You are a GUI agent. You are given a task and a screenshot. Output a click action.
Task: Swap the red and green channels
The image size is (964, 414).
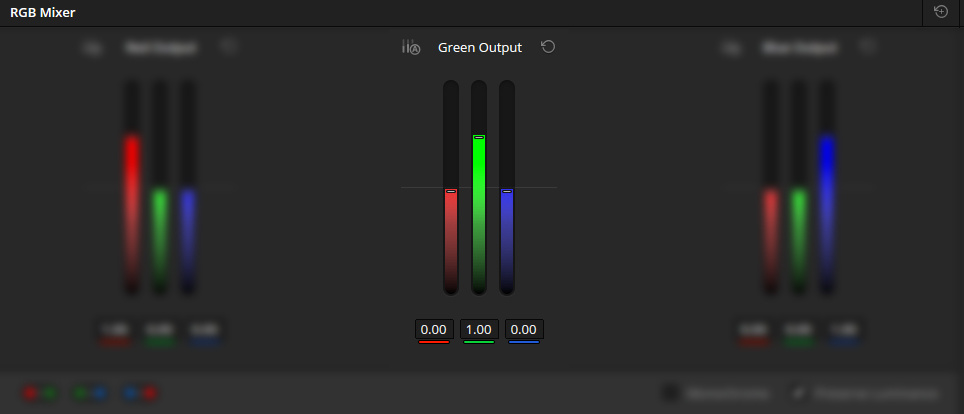point(40,393)
